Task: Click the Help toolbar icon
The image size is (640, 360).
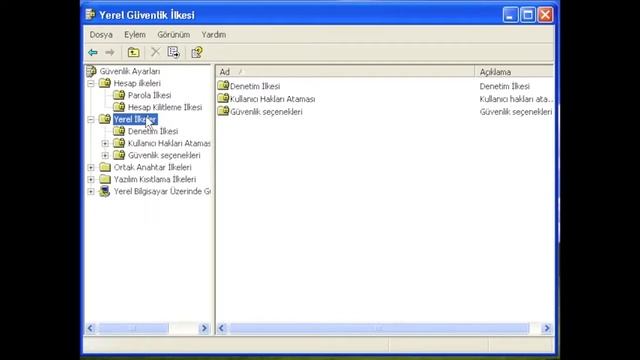Action: [197, 52]
